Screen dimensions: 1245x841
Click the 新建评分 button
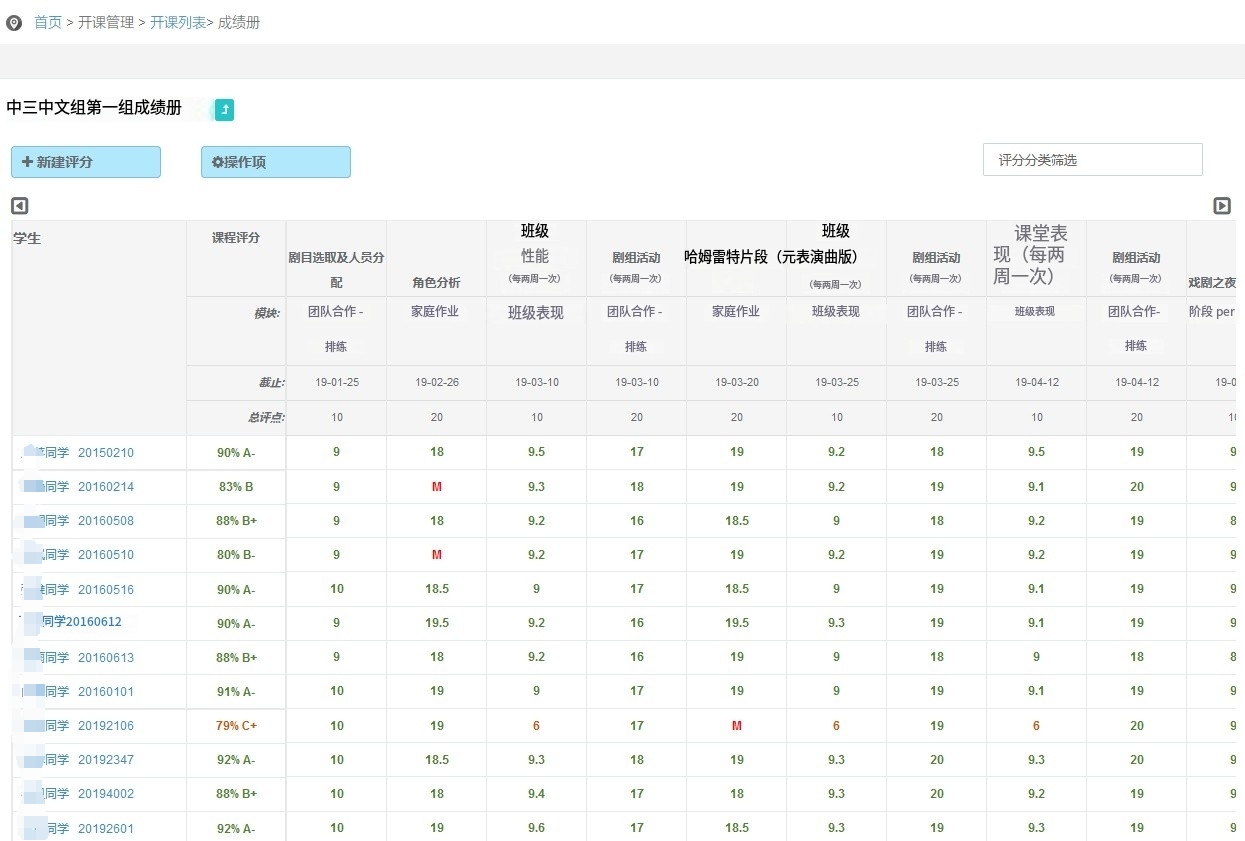point(86,162)
